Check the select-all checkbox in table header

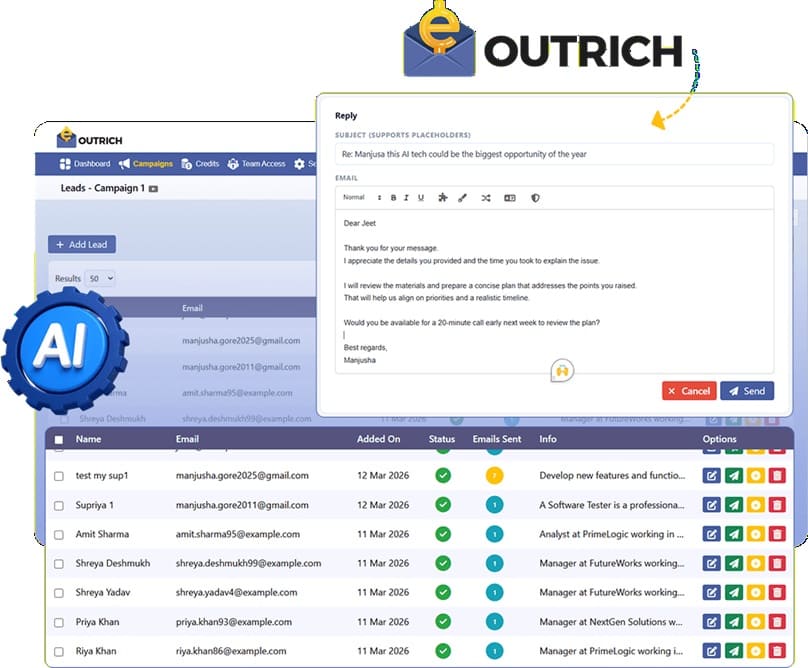tap(59, 439)
